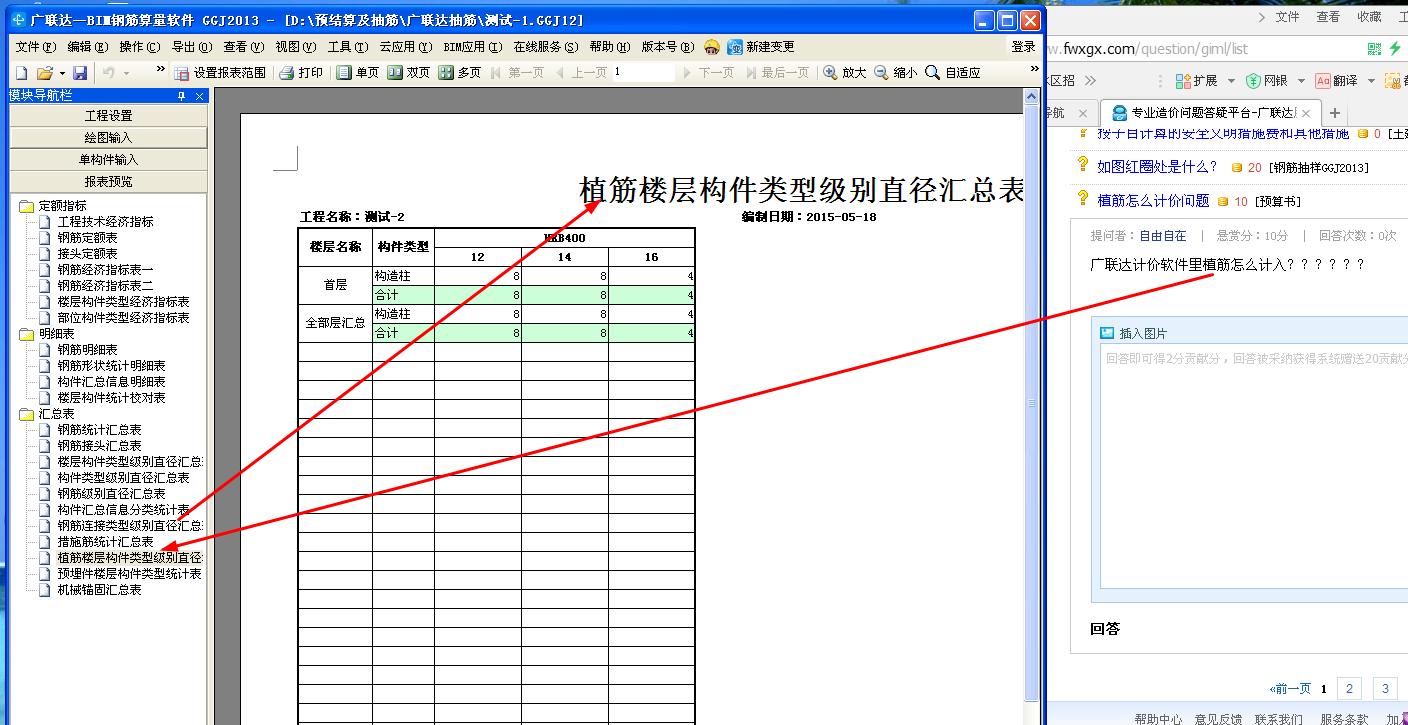Select 措施筋统计汇总表 report
Screen dimensions: 1408x725
click(105, 542)
